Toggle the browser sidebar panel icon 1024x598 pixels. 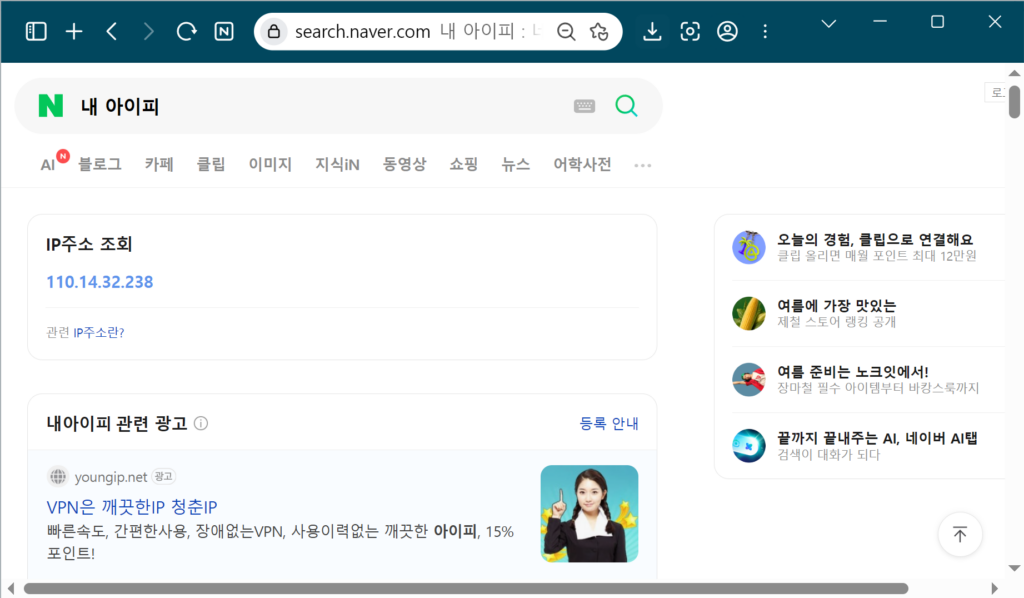click(36, 31)
